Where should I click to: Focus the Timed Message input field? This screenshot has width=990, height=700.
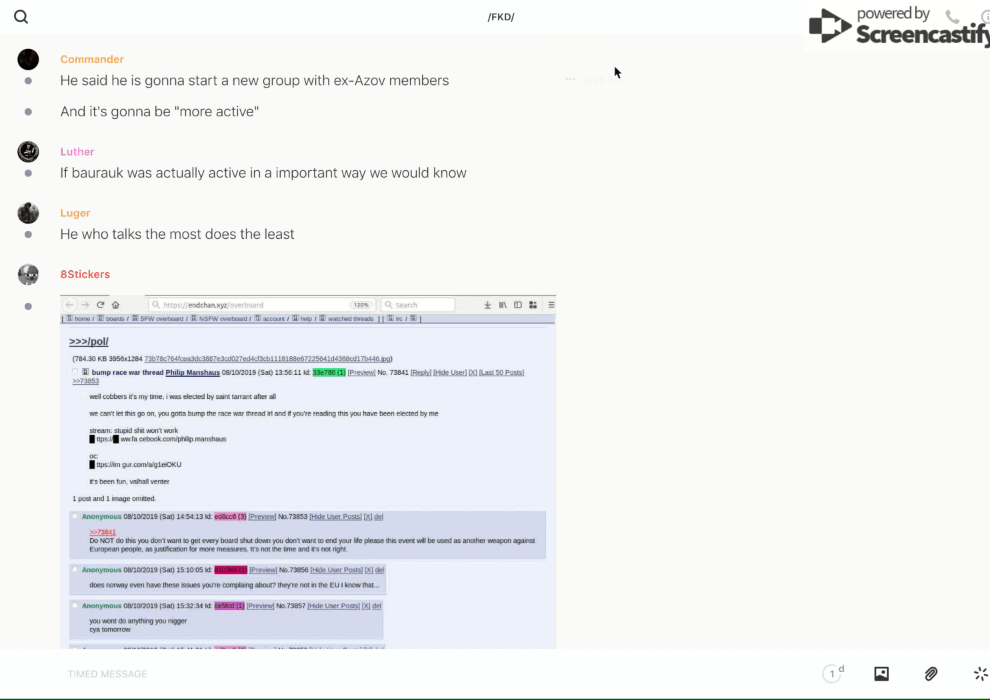point(400,674)
